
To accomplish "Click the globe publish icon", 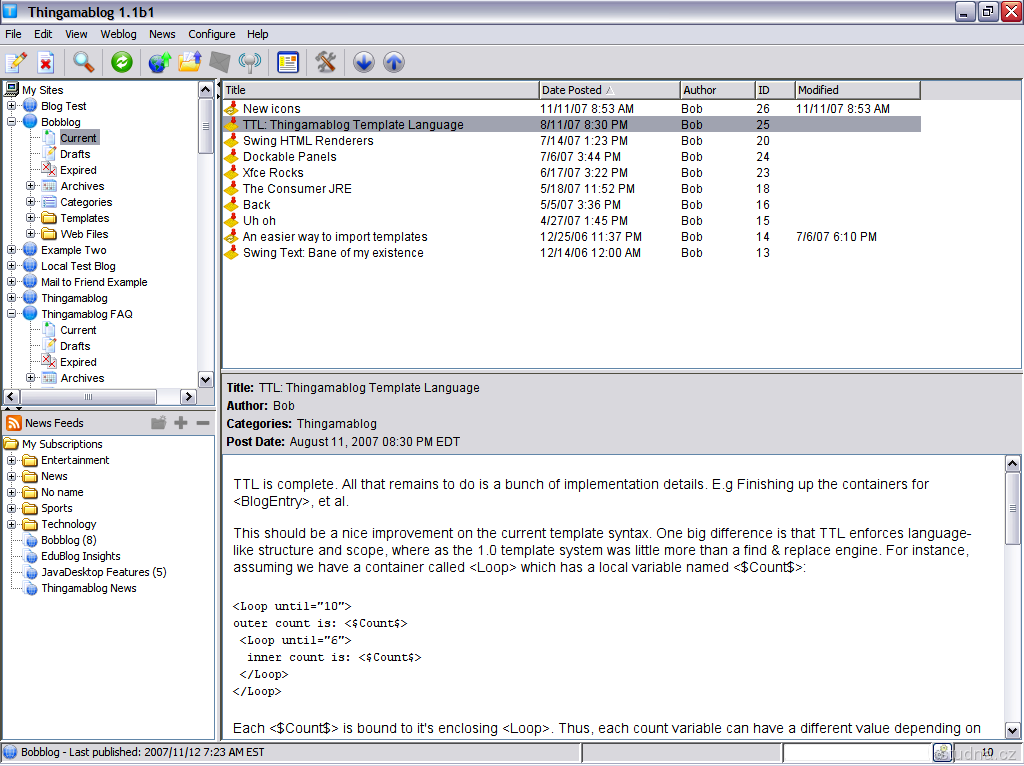I will (x=159, y=62).
